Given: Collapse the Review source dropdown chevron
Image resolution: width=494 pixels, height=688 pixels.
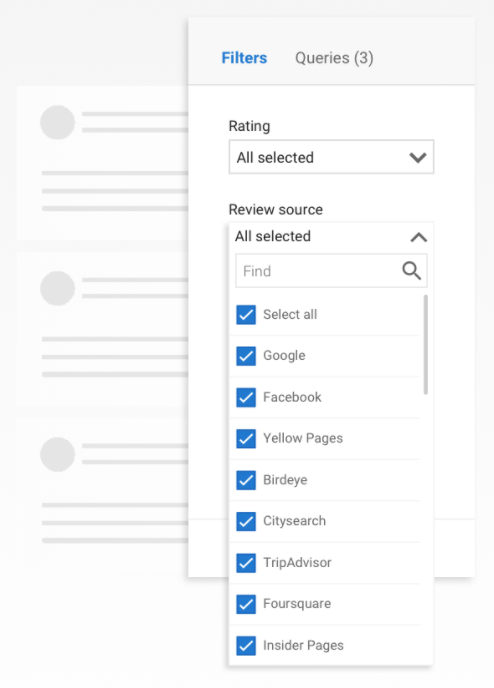Looking at the screenshot, I should (x=419, y=237).
